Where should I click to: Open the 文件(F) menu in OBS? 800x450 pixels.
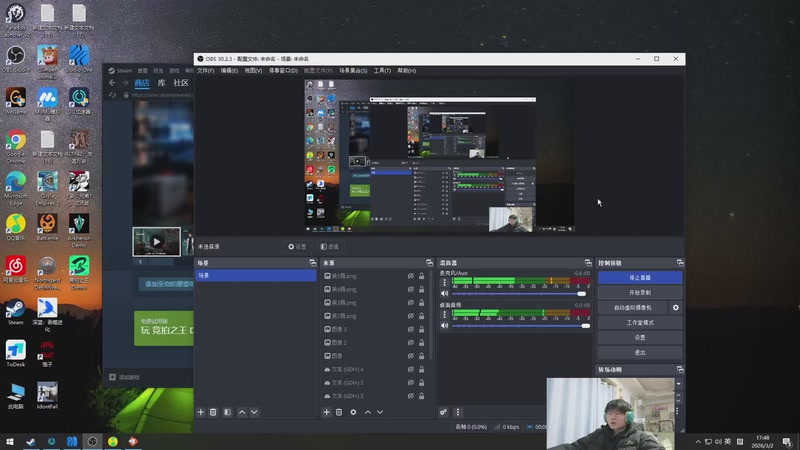[206, 71]
